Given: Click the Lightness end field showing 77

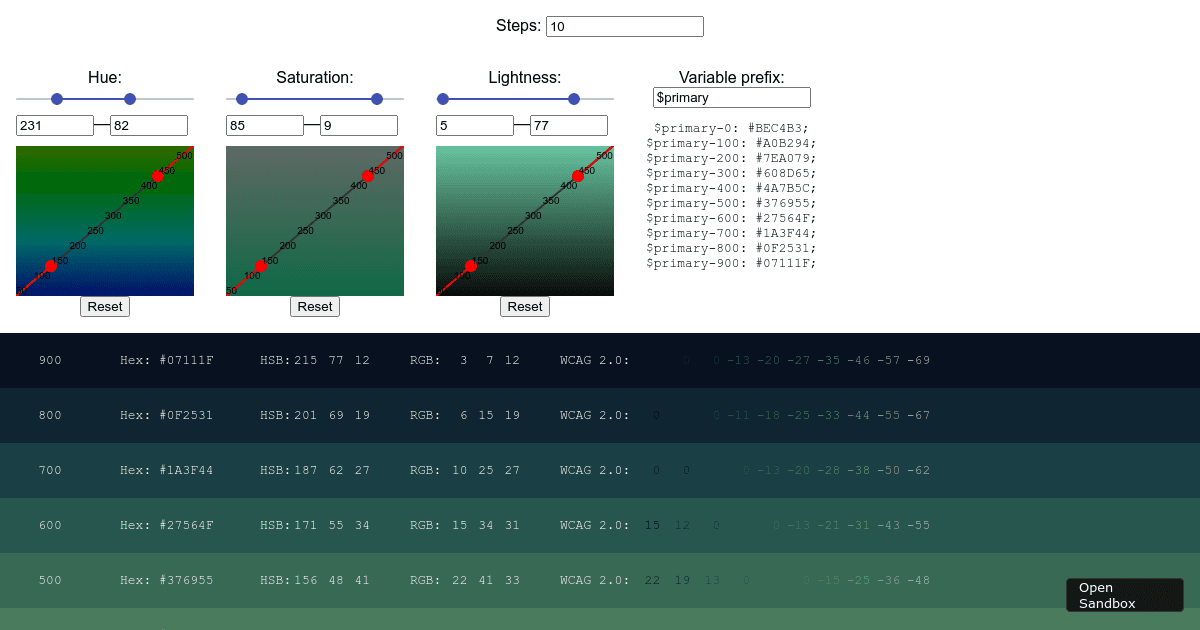Looking at the screenshot, I should tap(568, 125).
